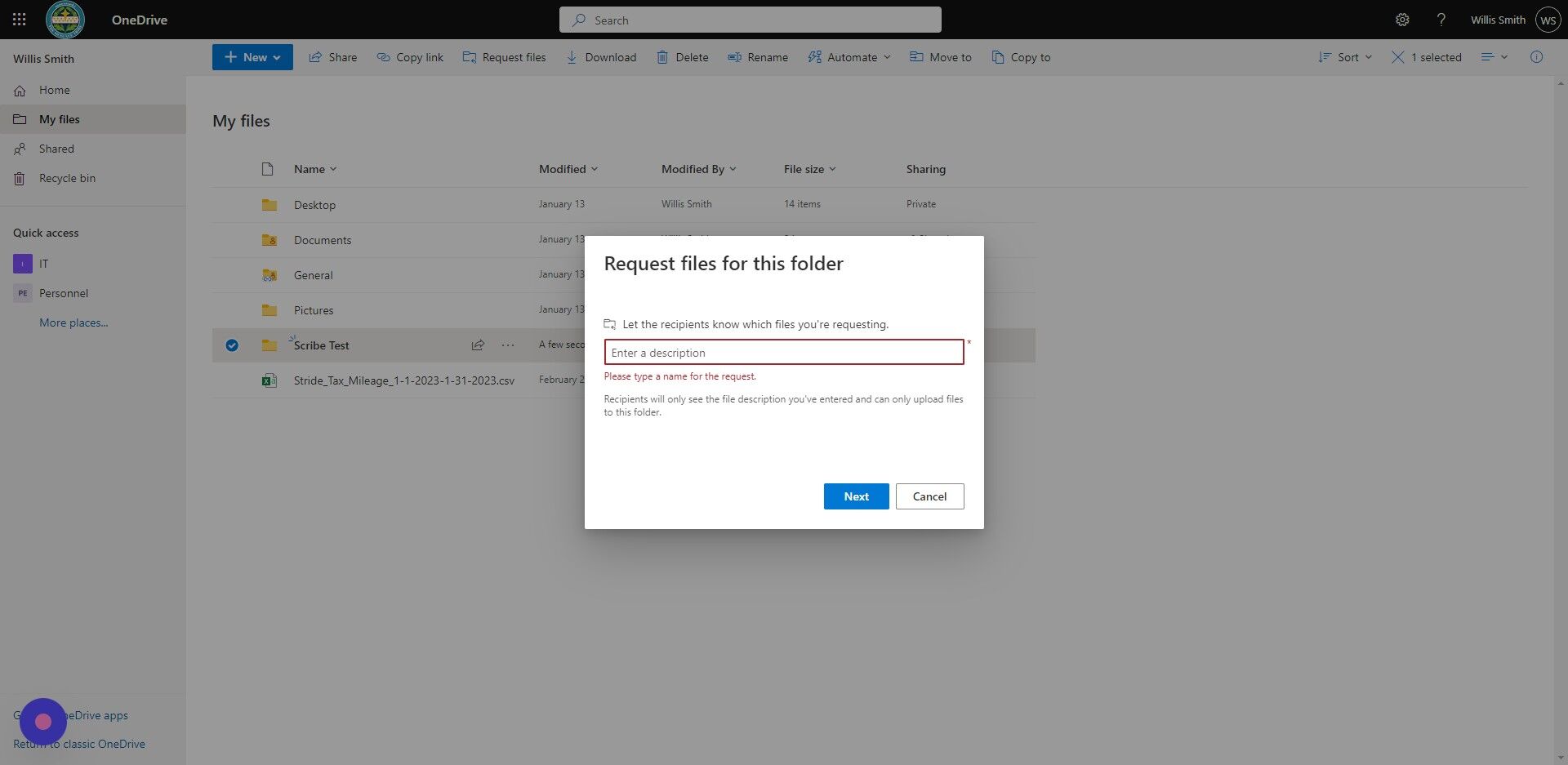Image resolution: width=1568 pixels, height=765 pixels.
Task: Open the New dropdown menu
Action: coord(252,57)
